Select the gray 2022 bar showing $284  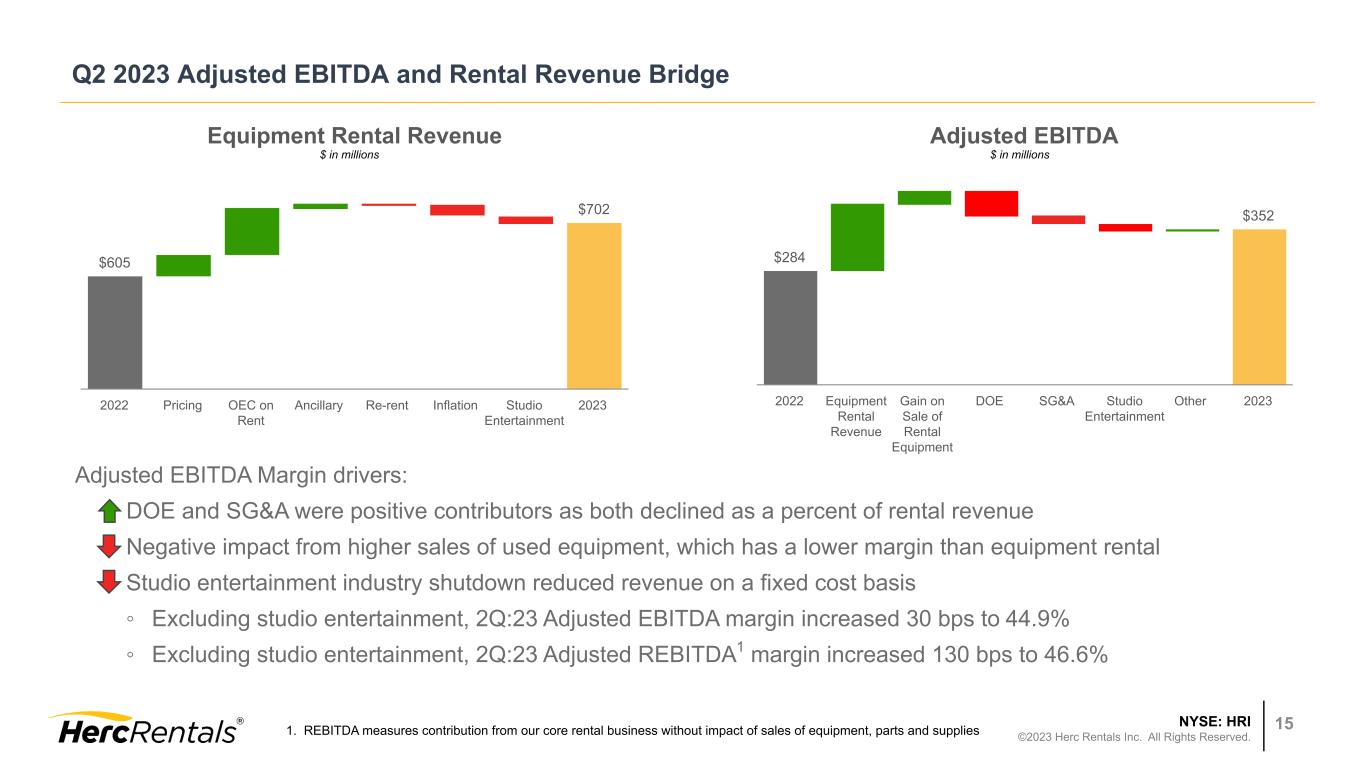[x=790, y=327]
